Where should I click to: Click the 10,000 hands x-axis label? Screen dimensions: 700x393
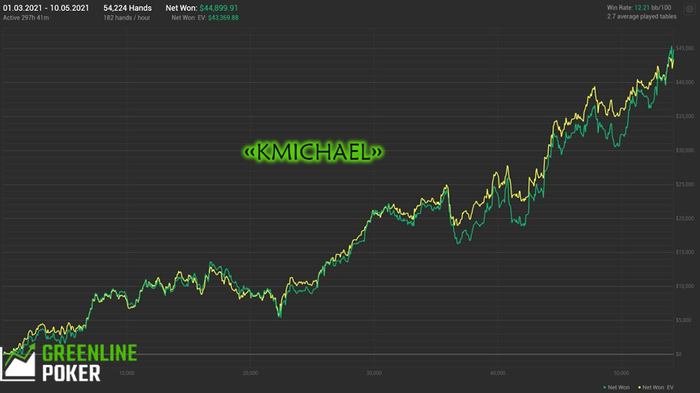click(x=127, y=373)
